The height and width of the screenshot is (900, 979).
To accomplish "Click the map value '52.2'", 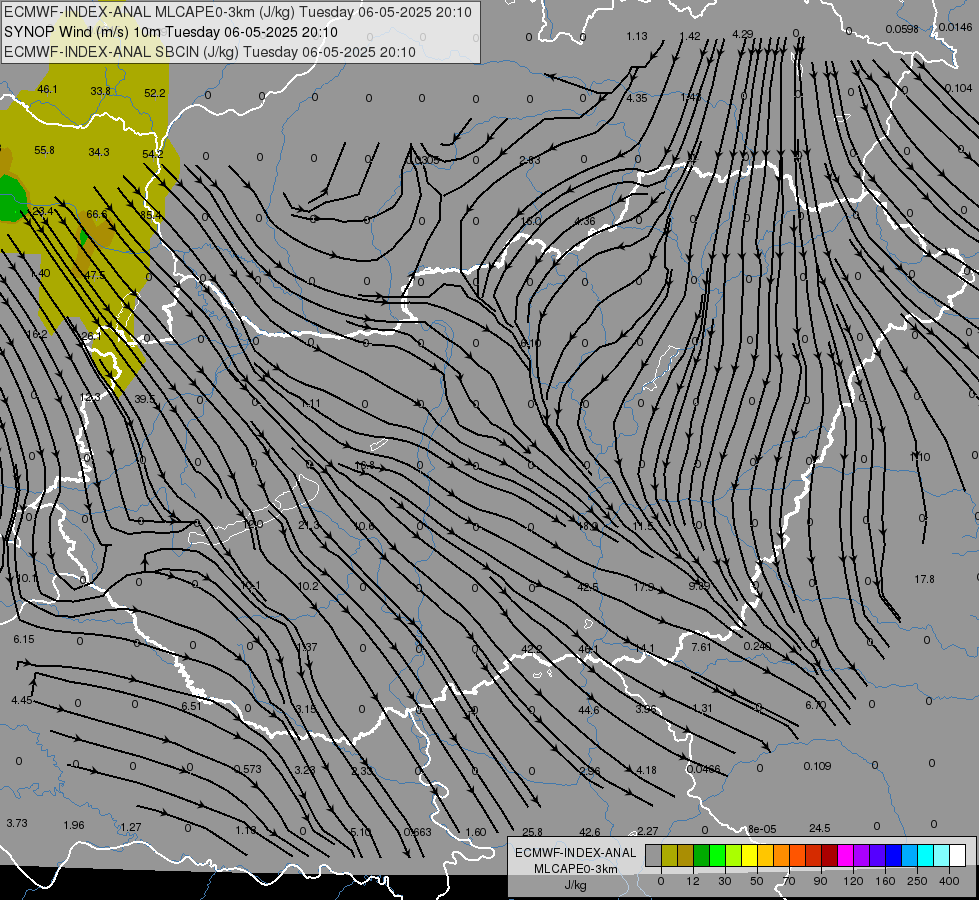I will pos(155,93).
